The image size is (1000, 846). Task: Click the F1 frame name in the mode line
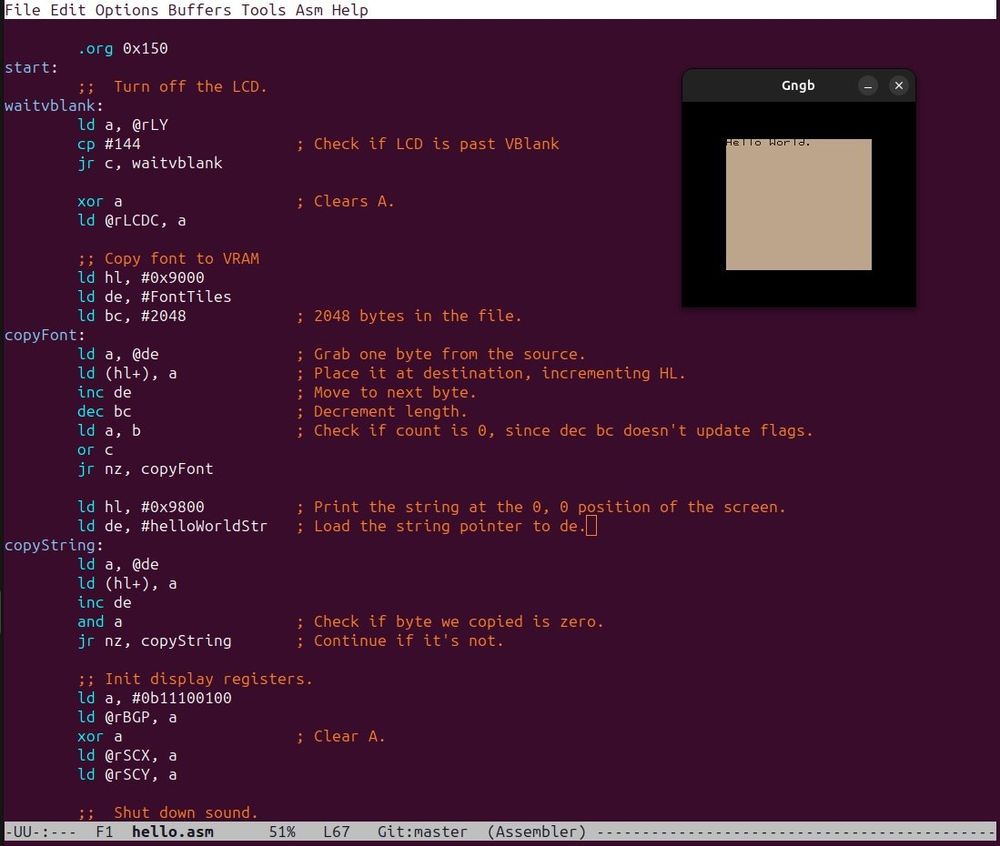tap(104, 831)
